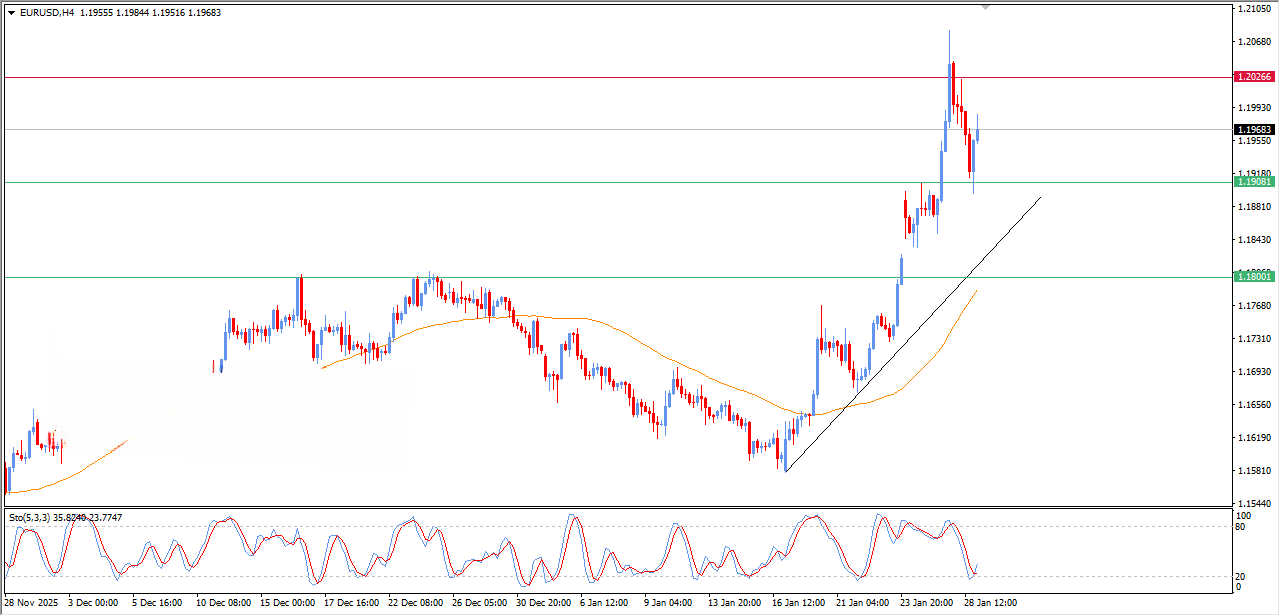Select the green 1.19081 price label
1280x616 pixels.
point(1253,182)
